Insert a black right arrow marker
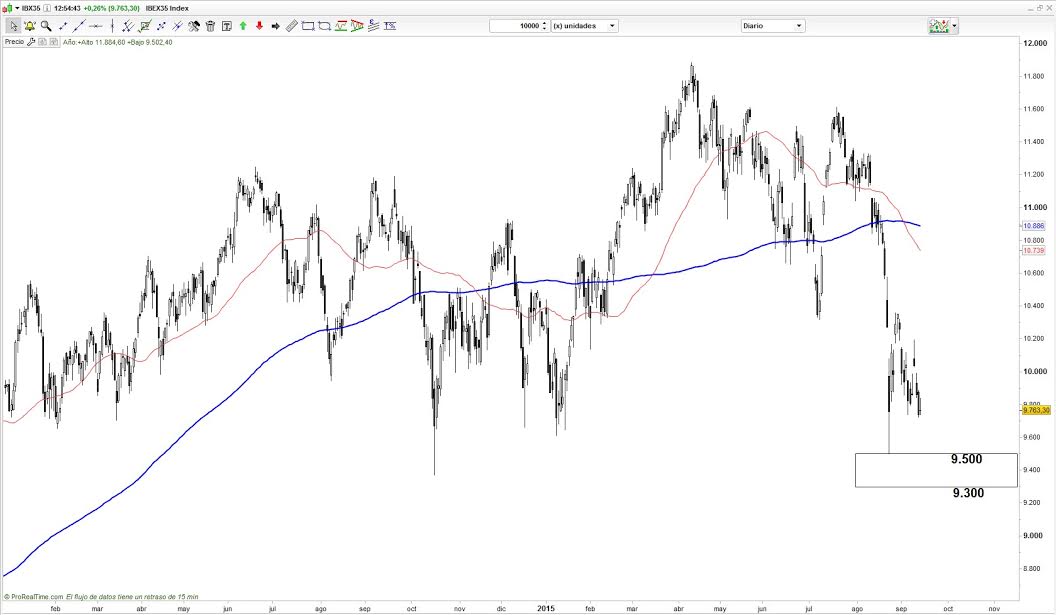The image size is (1056, 615). pos(275,26)
